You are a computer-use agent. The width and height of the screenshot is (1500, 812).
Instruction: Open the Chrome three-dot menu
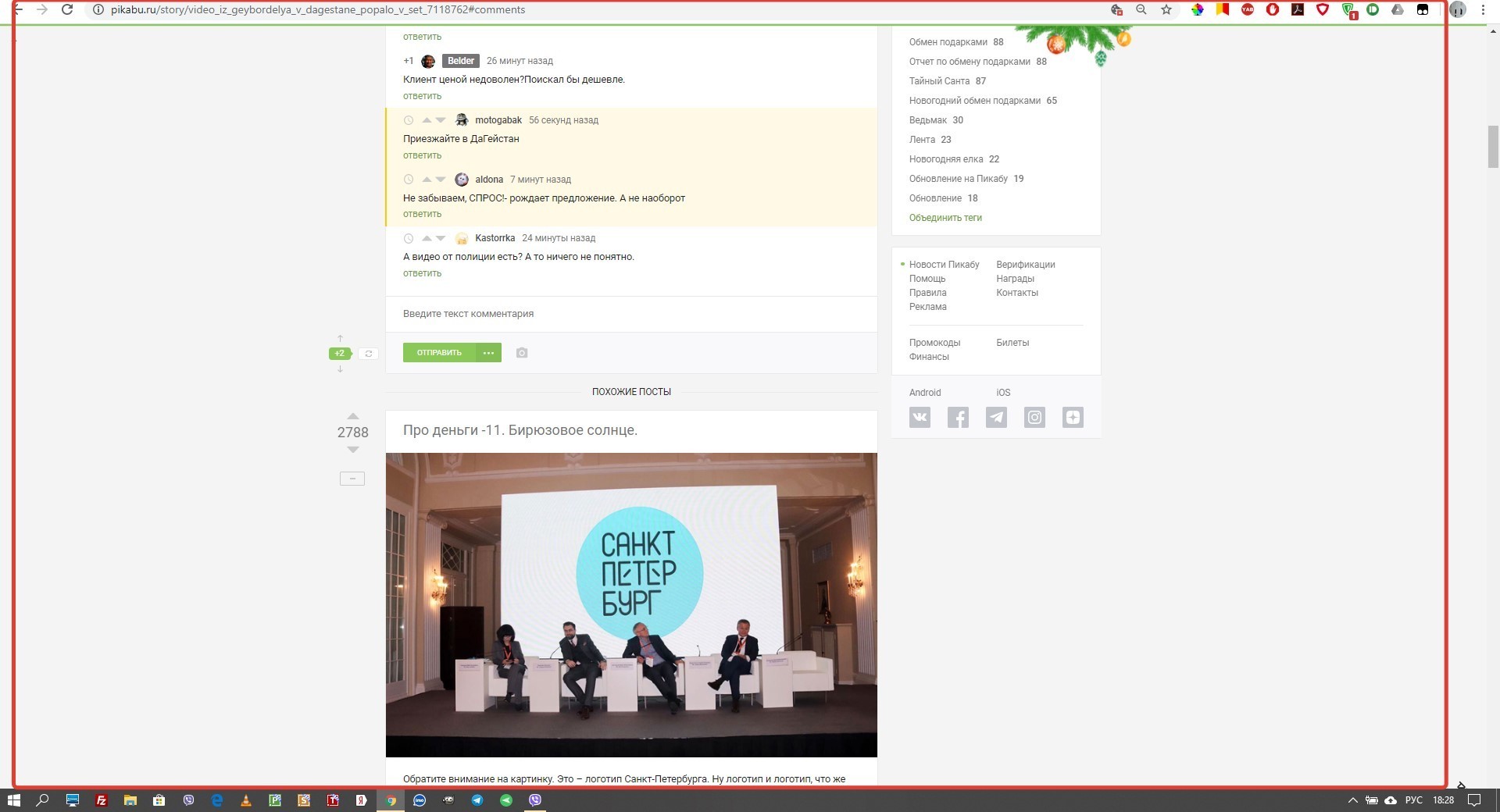click(1483, 9)
